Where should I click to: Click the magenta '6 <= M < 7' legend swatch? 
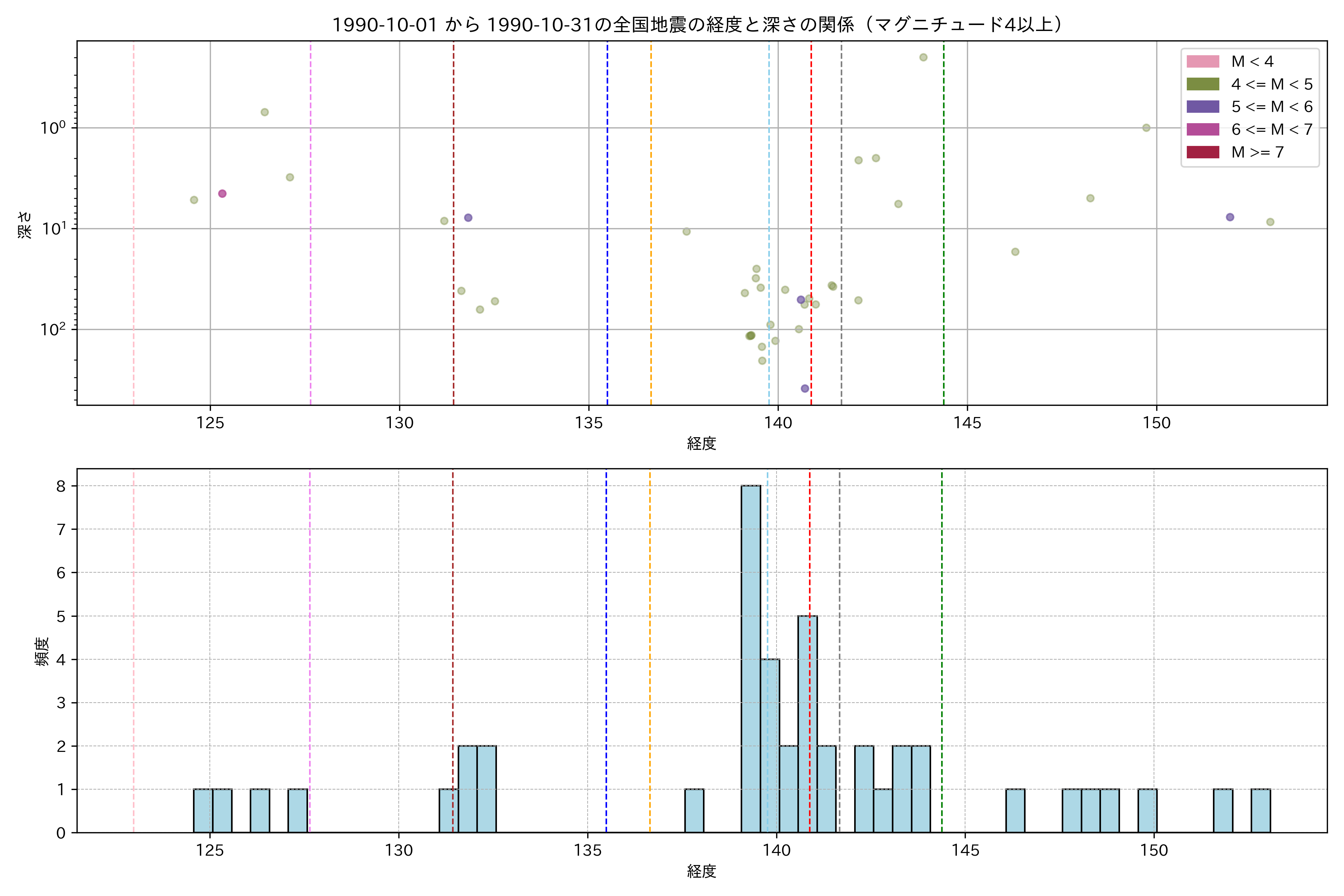(x=1202, y=130)
